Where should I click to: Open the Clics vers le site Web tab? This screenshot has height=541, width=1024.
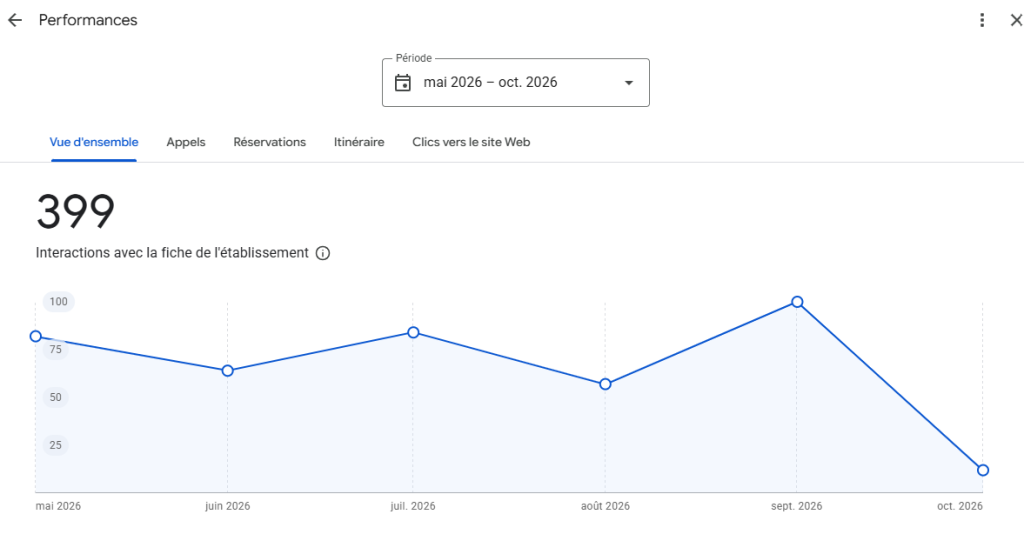(x=471, y=142)
